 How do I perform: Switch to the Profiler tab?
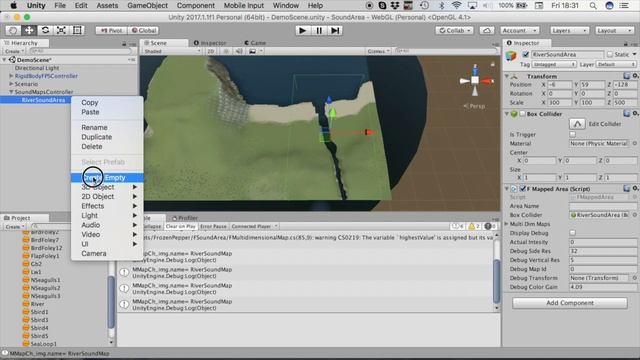185,218
